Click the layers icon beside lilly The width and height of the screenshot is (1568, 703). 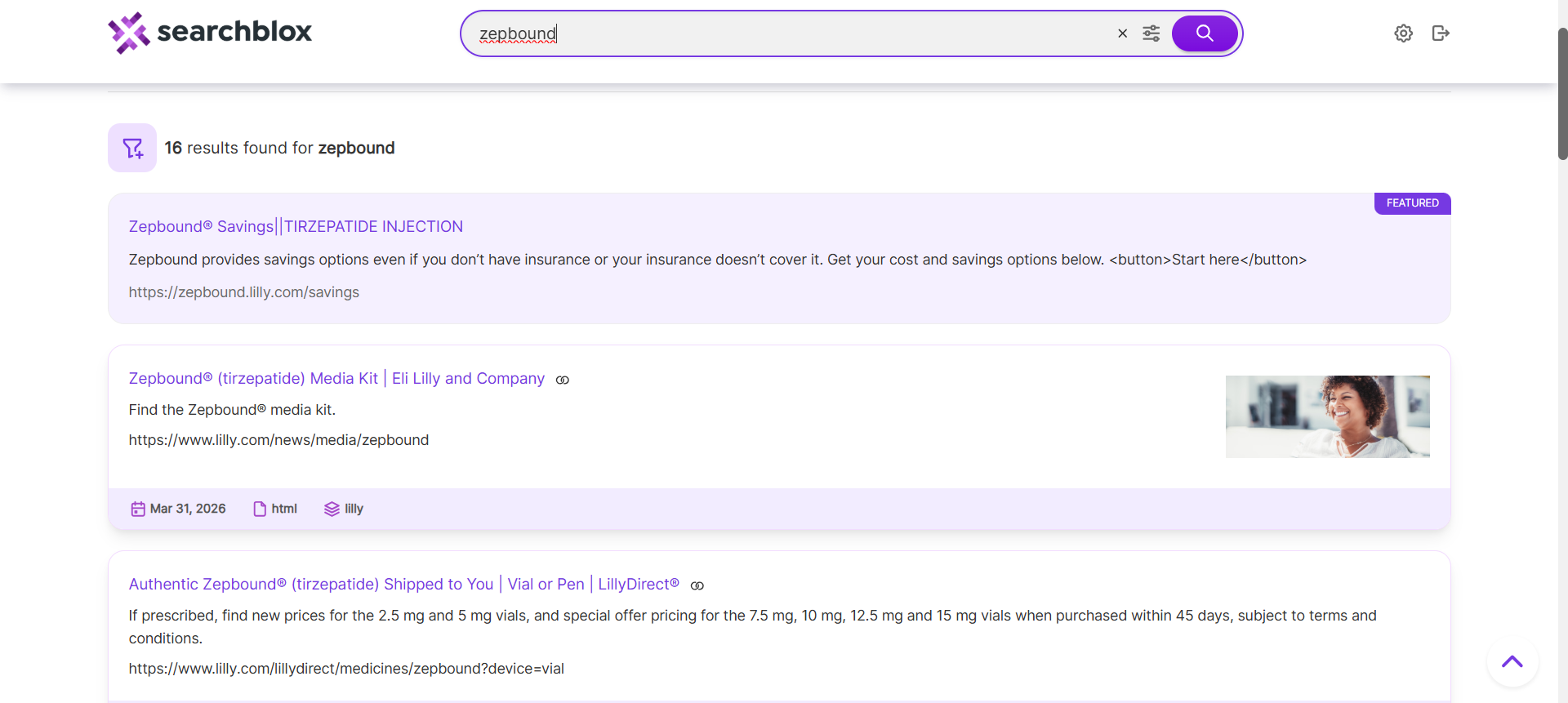point(332,509)
